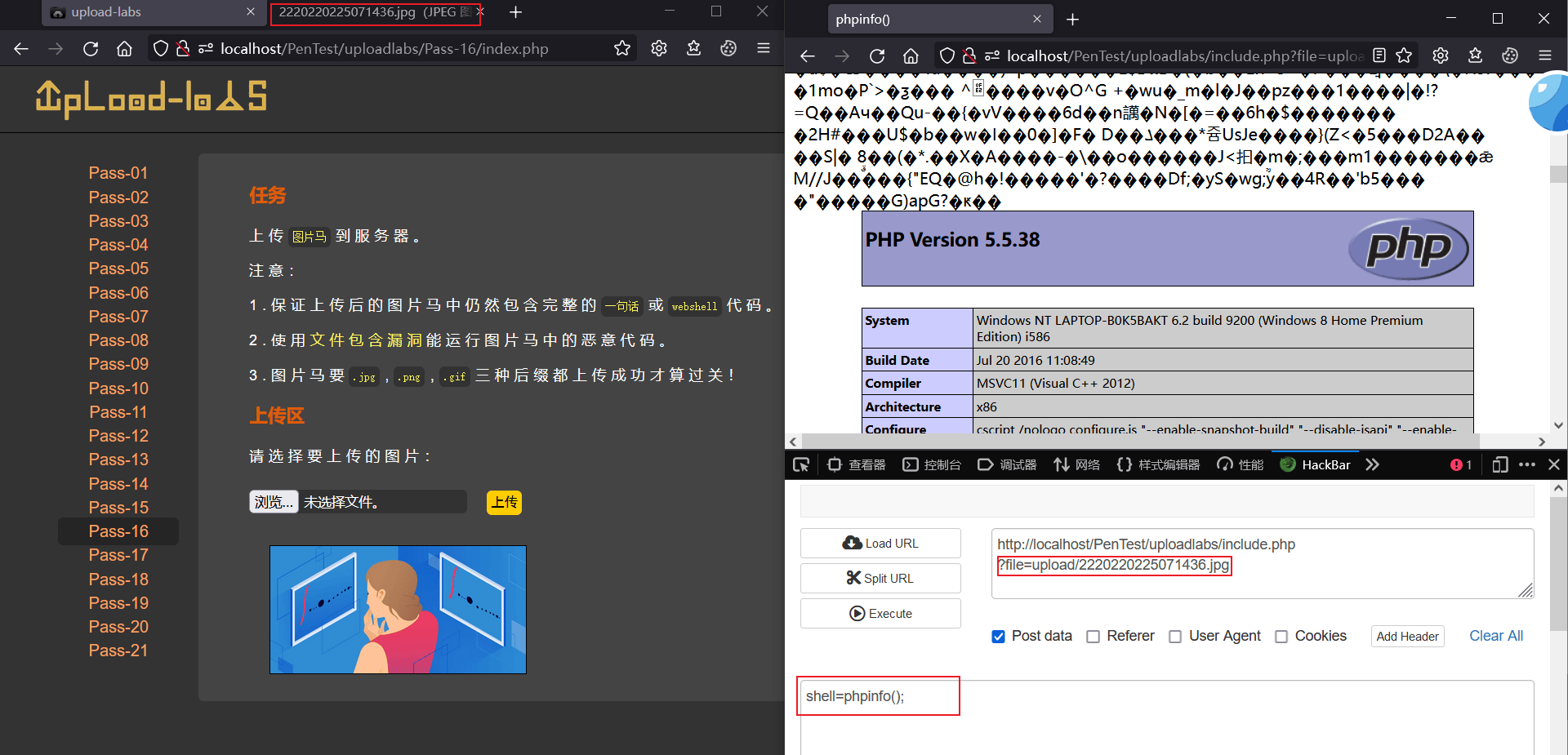Image resolution: width=1568 pixels, height=755 pixels.
Task: Enable the User Agent checkbox
Action: pyautogui.click(x=1175, y=637)
